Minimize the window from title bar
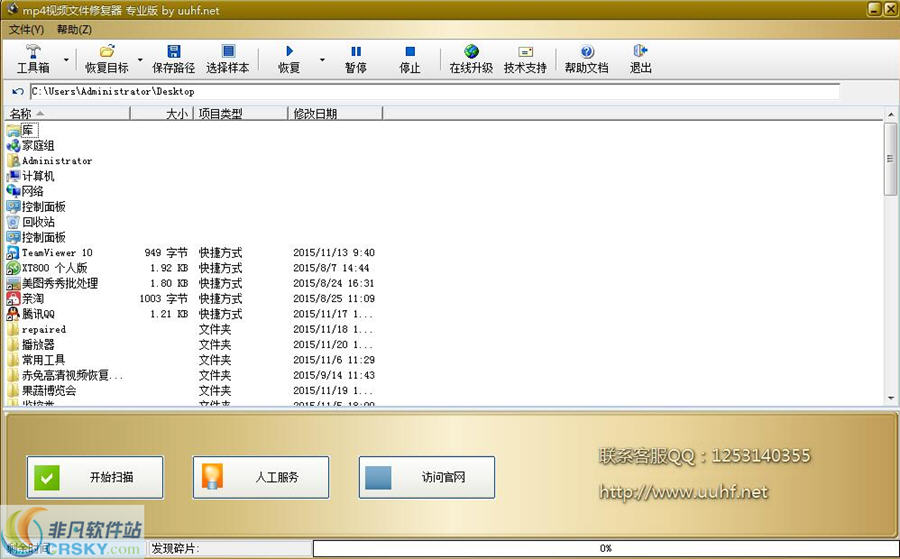Viewport: 900px width, 559px height. click(874, 9)
